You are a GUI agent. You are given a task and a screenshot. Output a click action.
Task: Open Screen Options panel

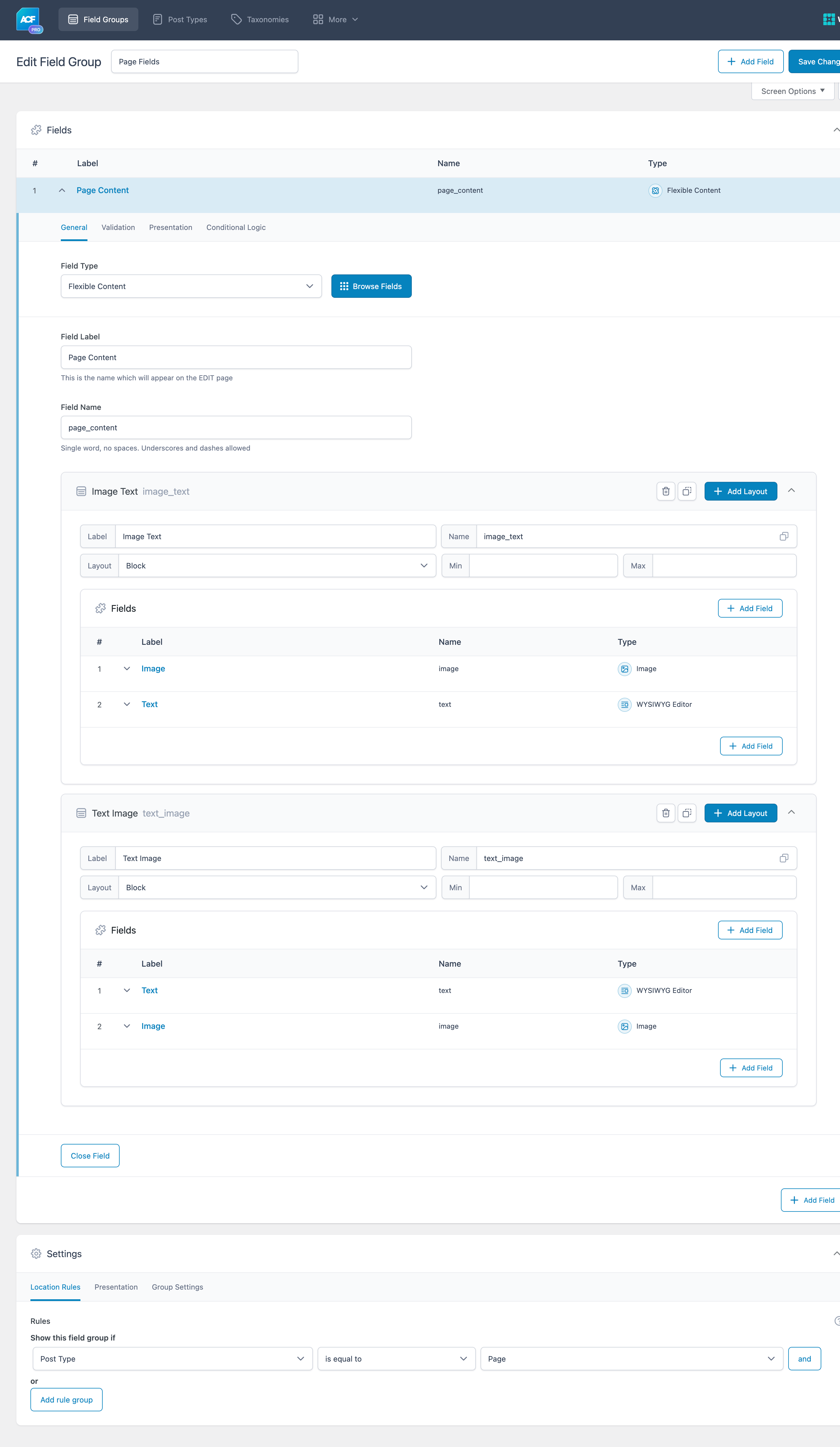pos(792,91)
